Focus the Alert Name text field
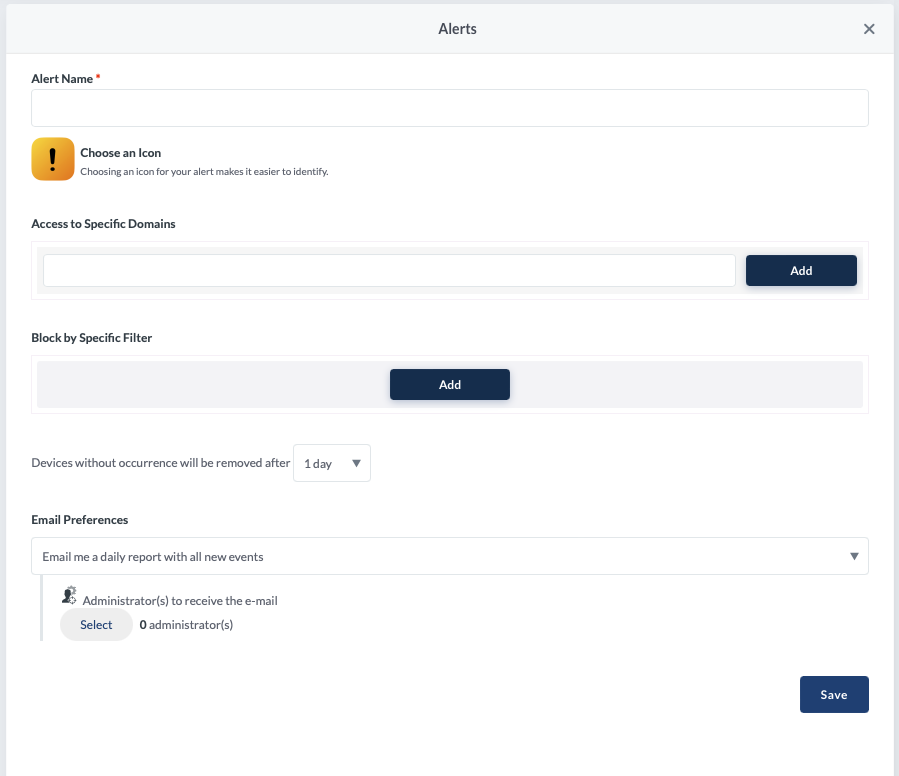 click(x=449, y=108)
